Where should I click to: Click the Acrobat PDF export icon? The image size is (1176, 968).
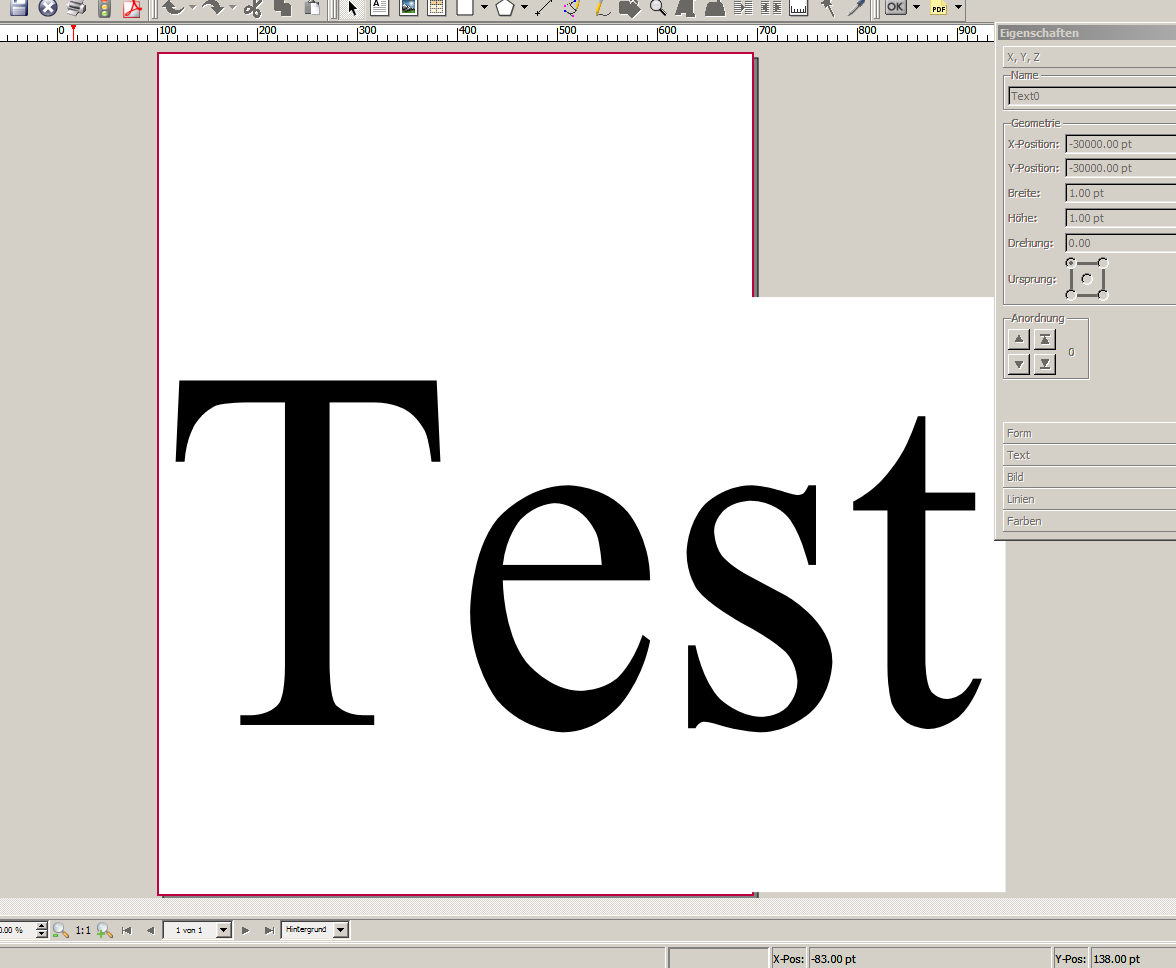[x=132, y=8]
